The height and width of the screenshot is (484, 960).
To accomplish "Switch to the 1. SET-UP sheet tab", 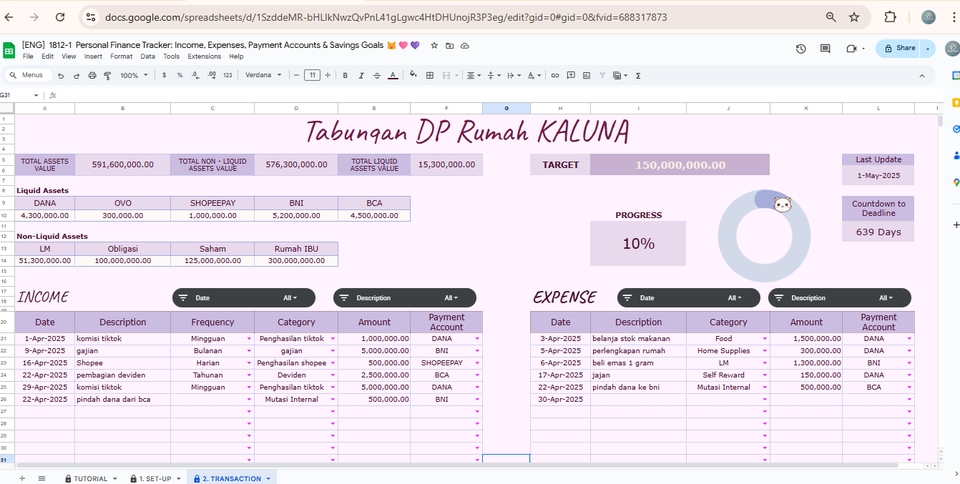I will point(155,478).
